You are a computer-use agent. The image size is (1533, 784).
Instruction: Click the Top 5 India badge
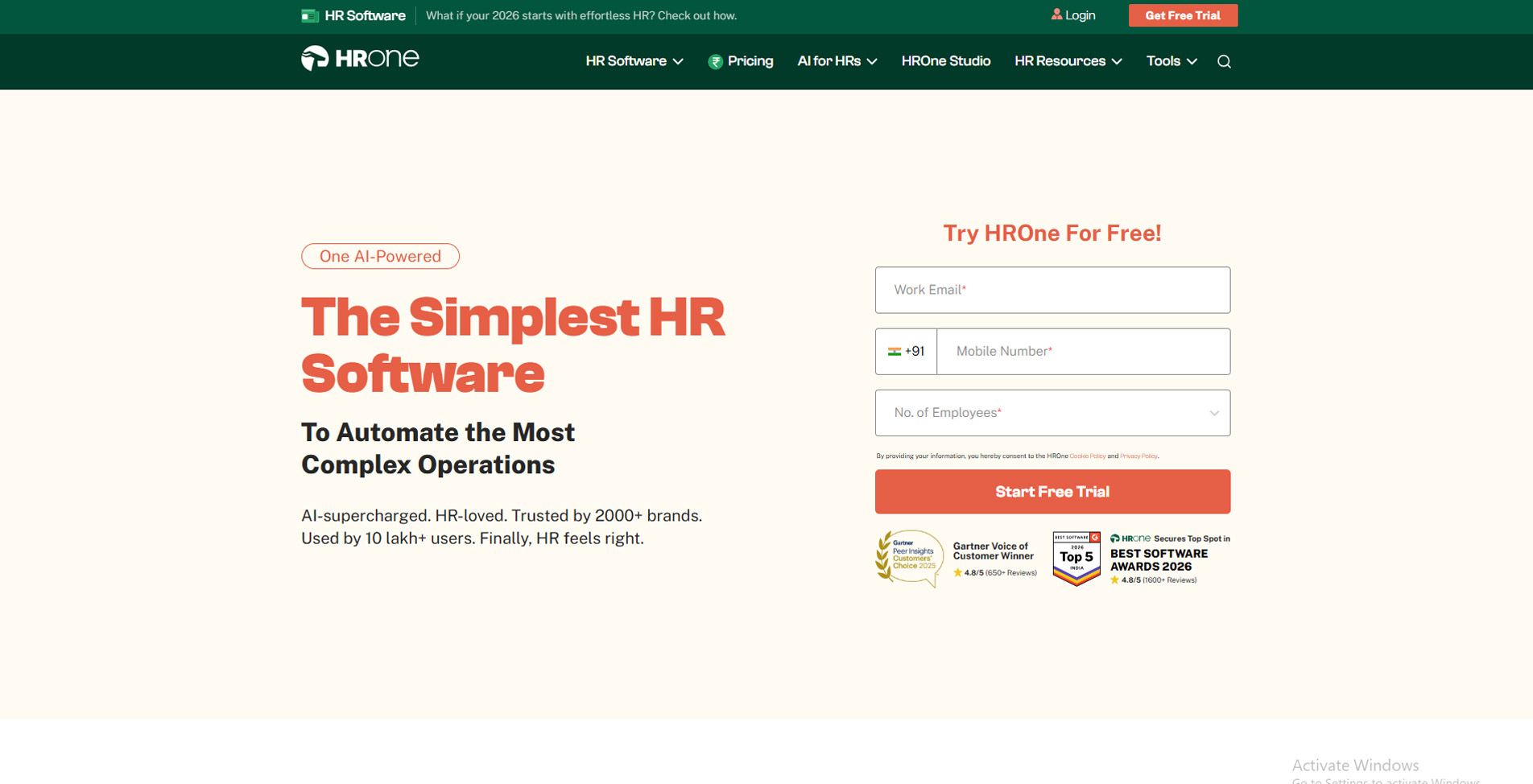(1076, 558)
